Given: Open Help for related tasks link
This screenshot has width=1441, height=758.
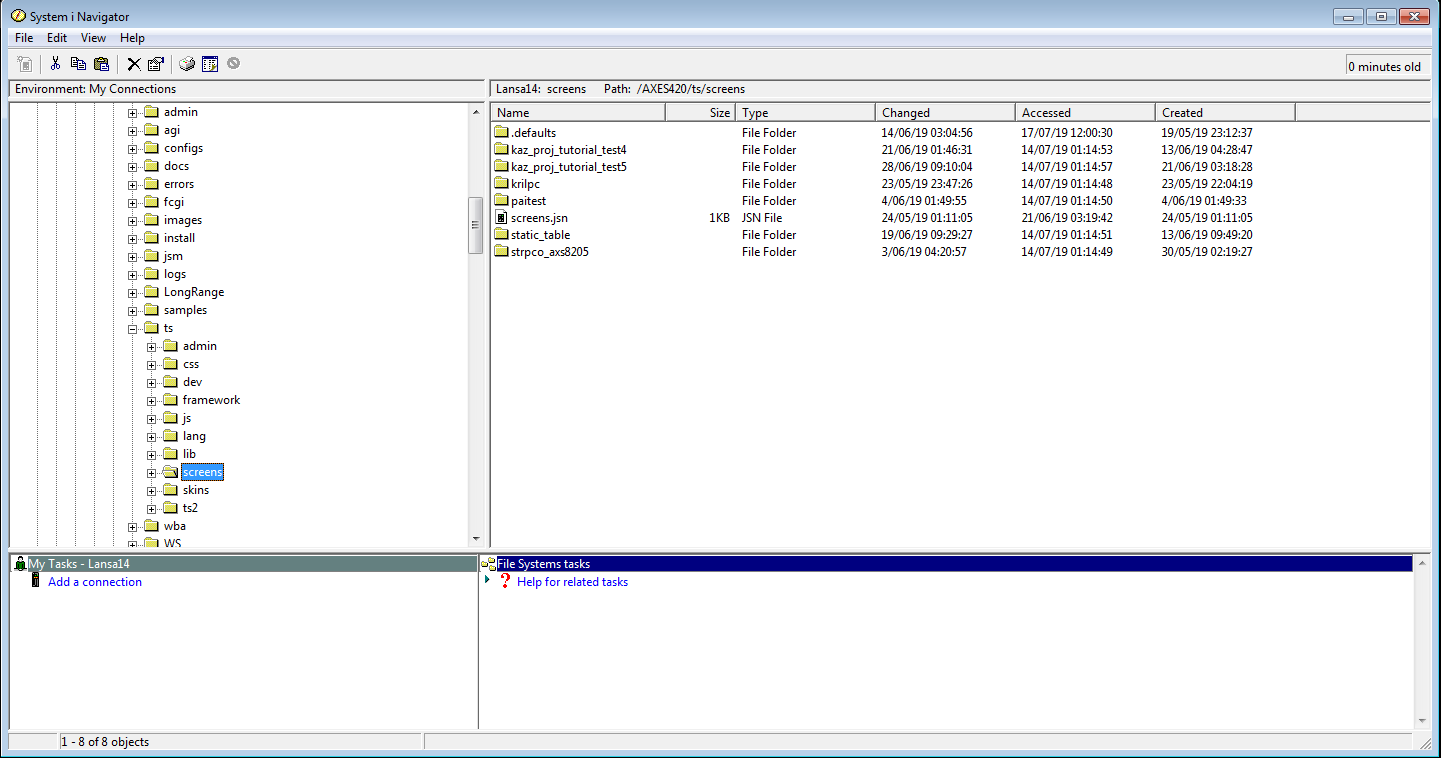Looking at the screenshot, I should pos(572,582).
